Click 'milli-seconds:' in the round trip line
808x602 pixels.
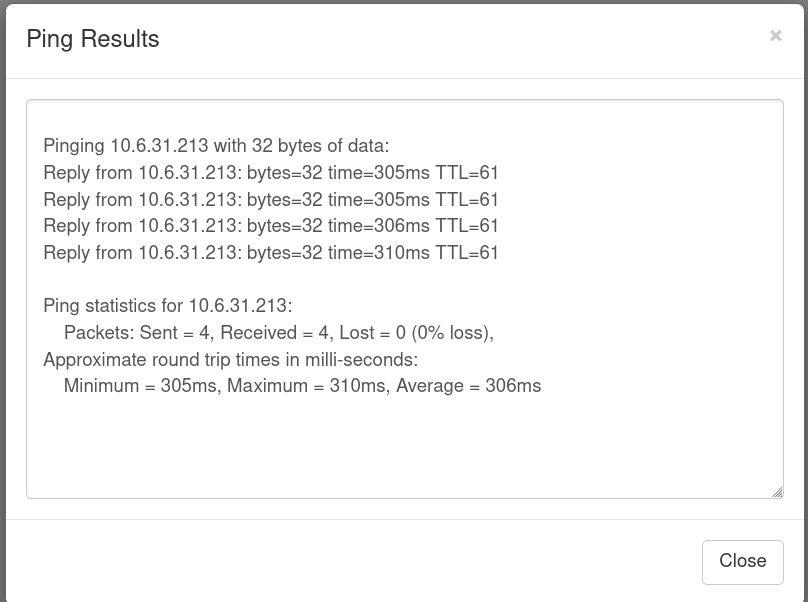(361, 359)
